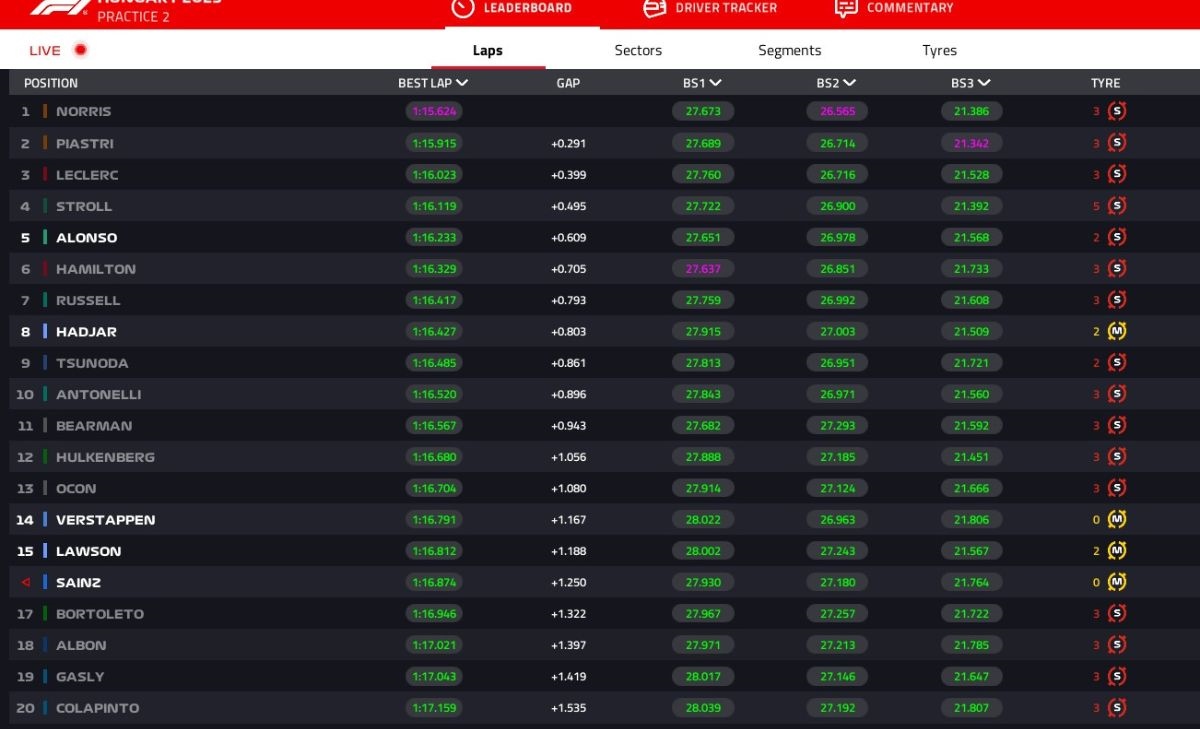Open the Segments tab
Viewport: 1200px width, 729px height.
click(789, 50)
